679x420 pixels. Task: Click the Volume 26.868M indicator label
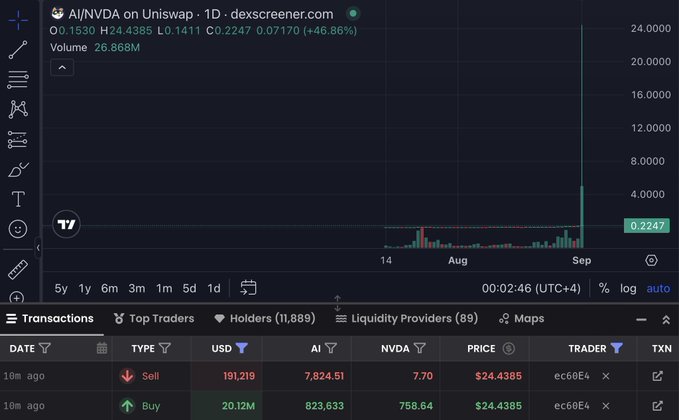(x=95, y=47)
